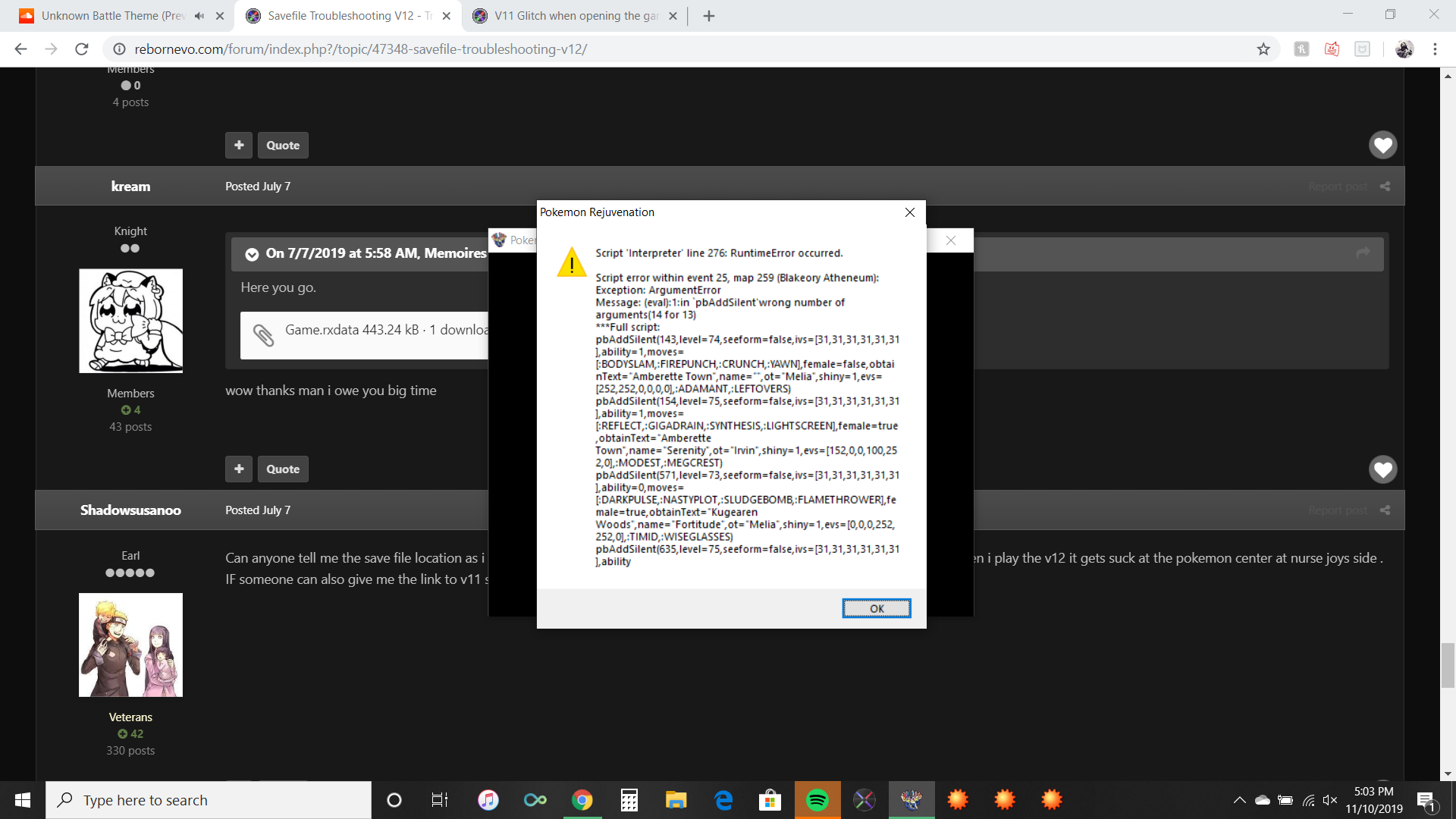Open Wi-Fi network settings in tray

(1309, 800)
